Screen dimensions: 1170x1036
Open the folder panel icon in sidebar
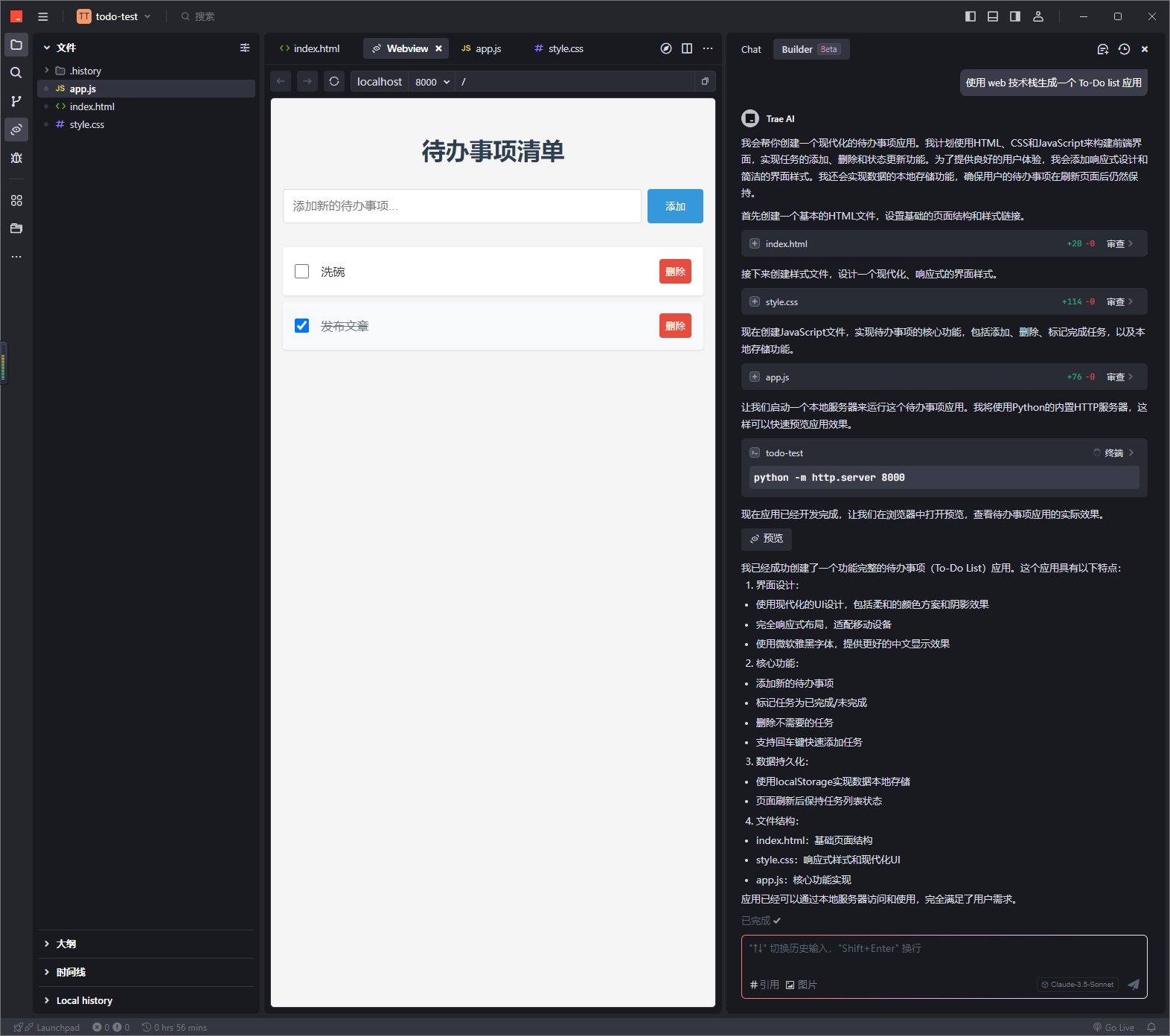16,228
